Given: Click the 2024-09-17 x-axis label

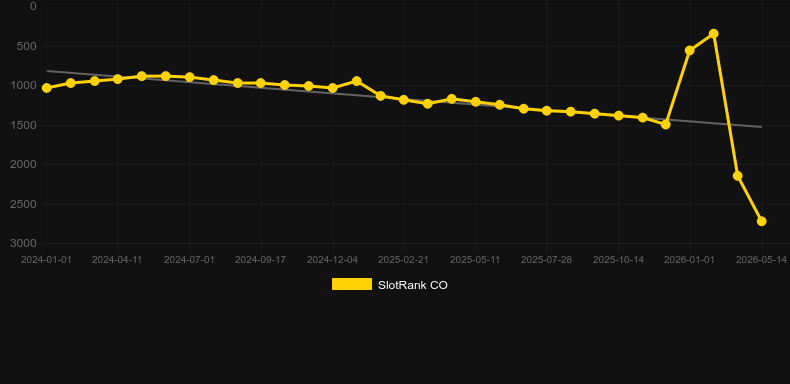Looking at the screenshot, I should tap(260, 260).
